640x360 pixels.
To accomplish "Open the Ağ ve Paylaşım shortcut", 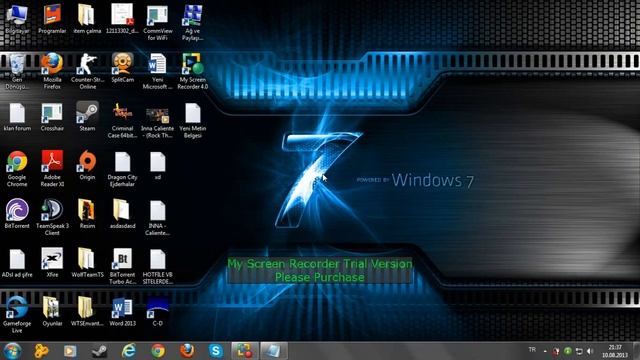I will 193,22.
